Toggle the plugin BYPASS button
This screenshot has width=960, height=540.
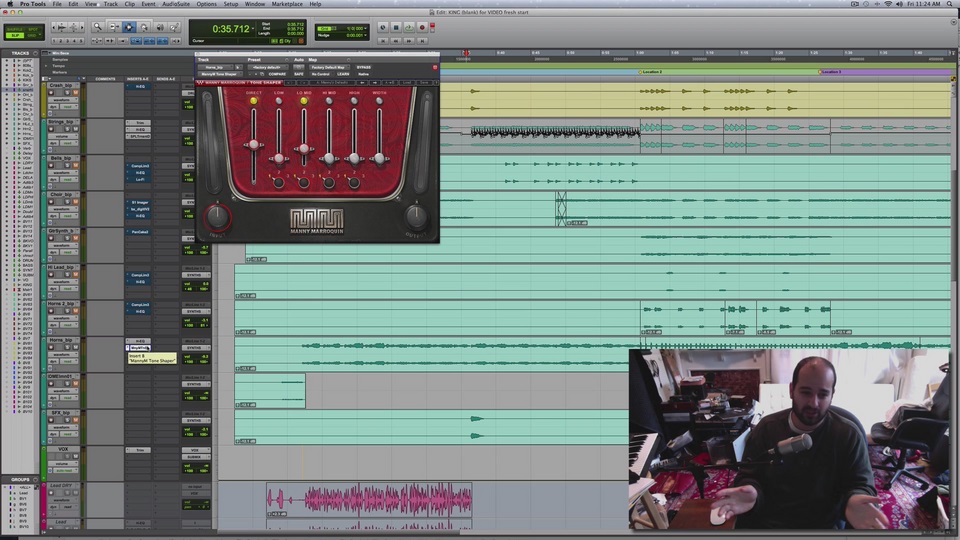pos(364,67)
